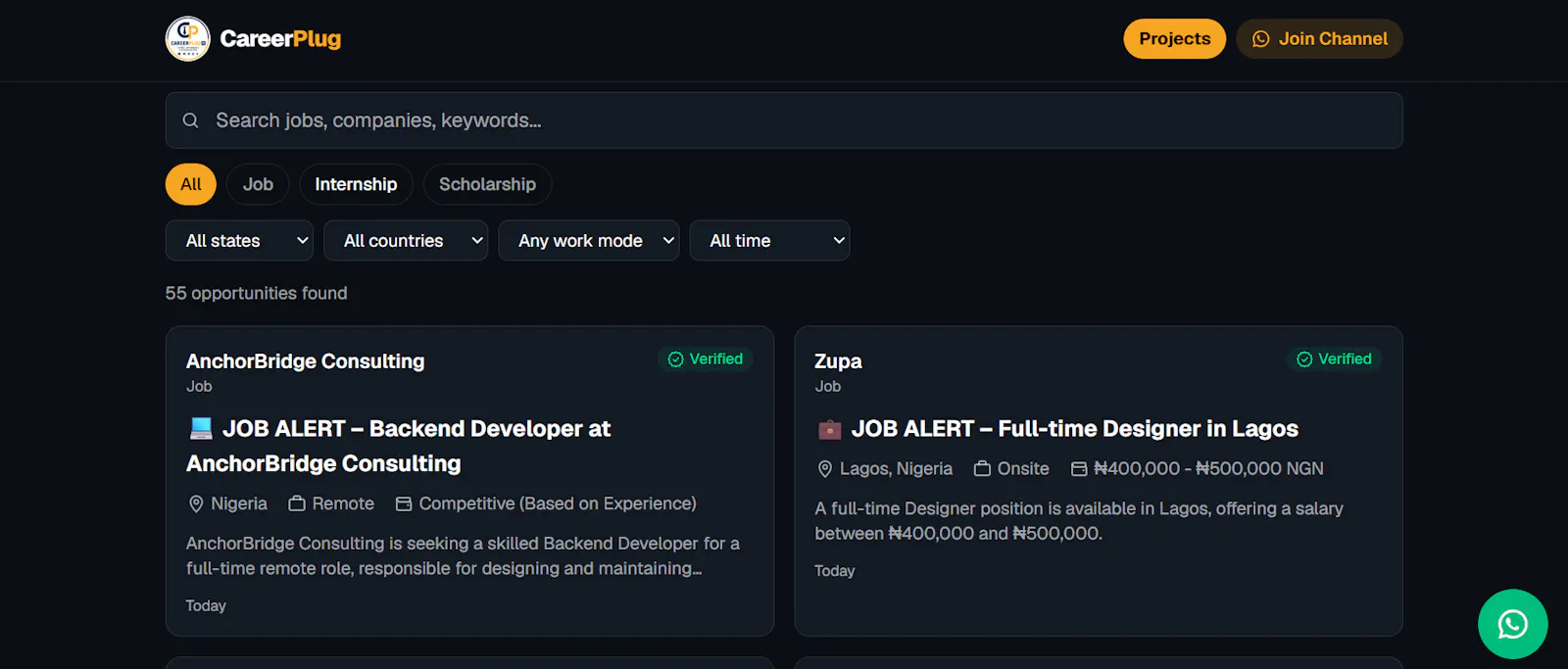Click the search magnifier icon

[191, 120]
